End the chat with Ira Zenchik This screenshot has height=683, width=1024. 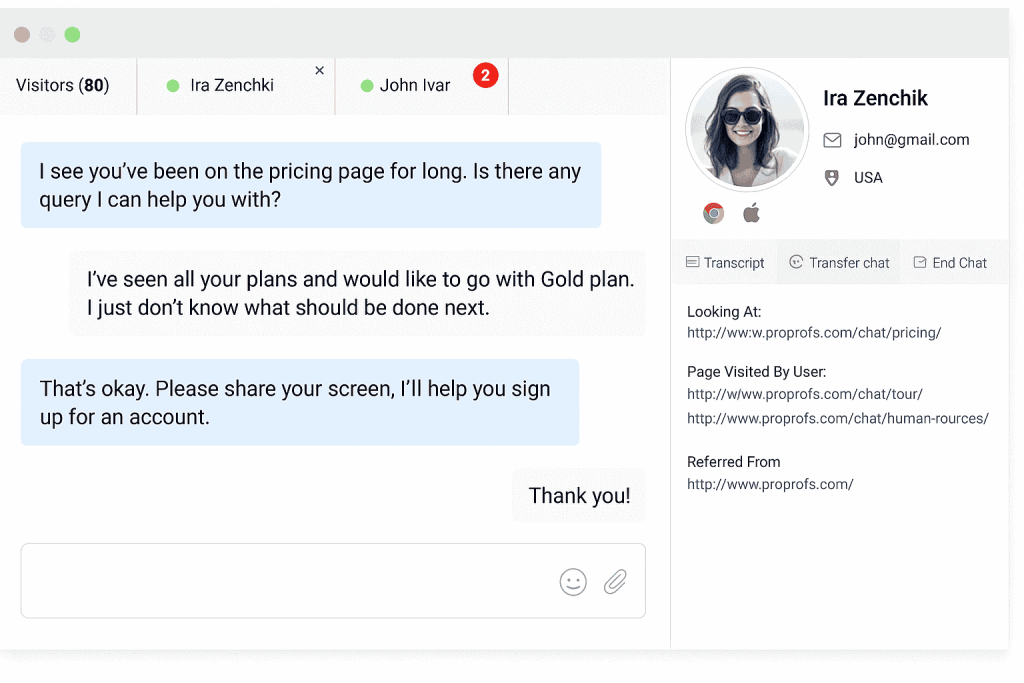click(950, 262)
